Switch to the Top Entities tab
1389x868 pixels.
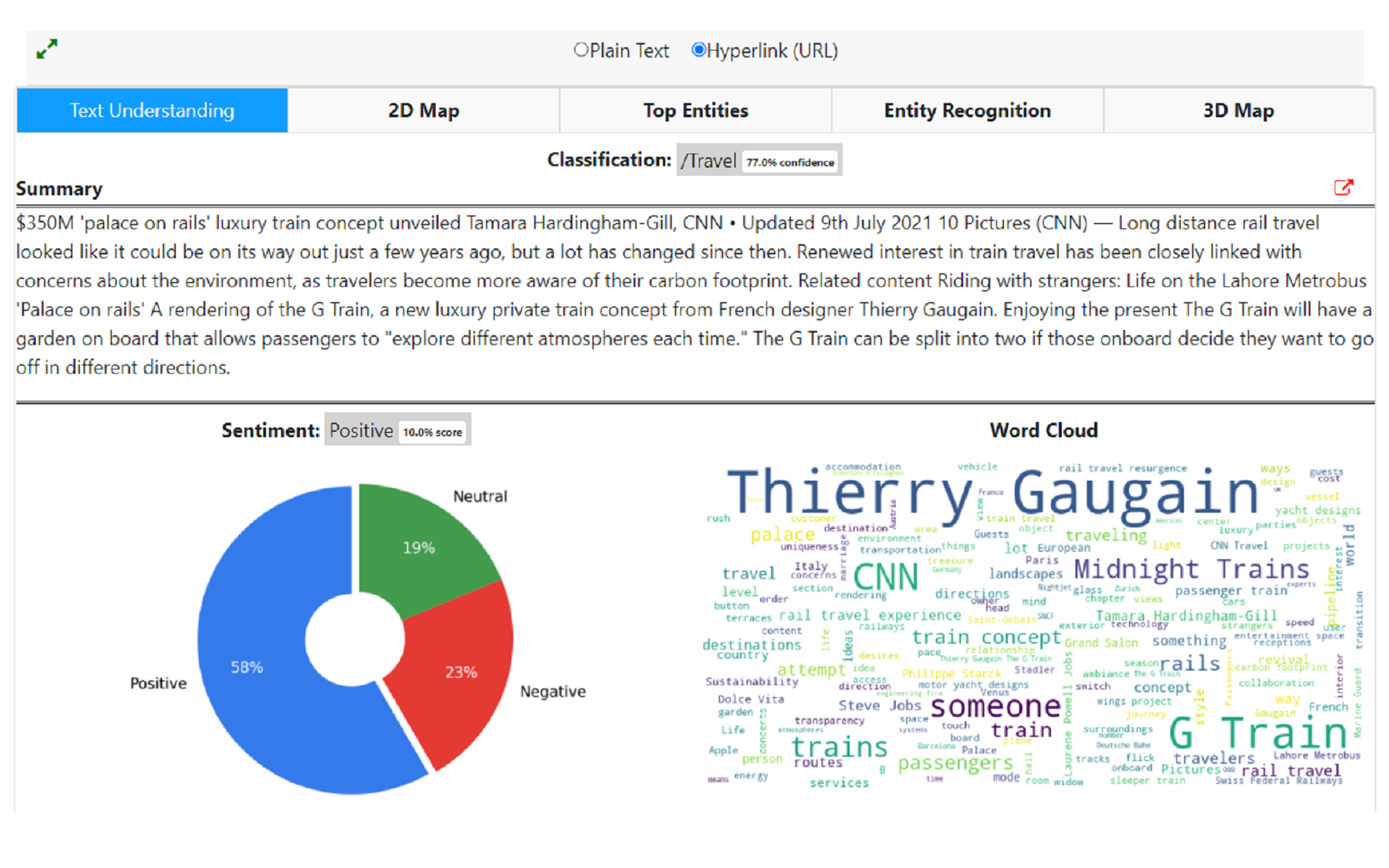point(695,110)
